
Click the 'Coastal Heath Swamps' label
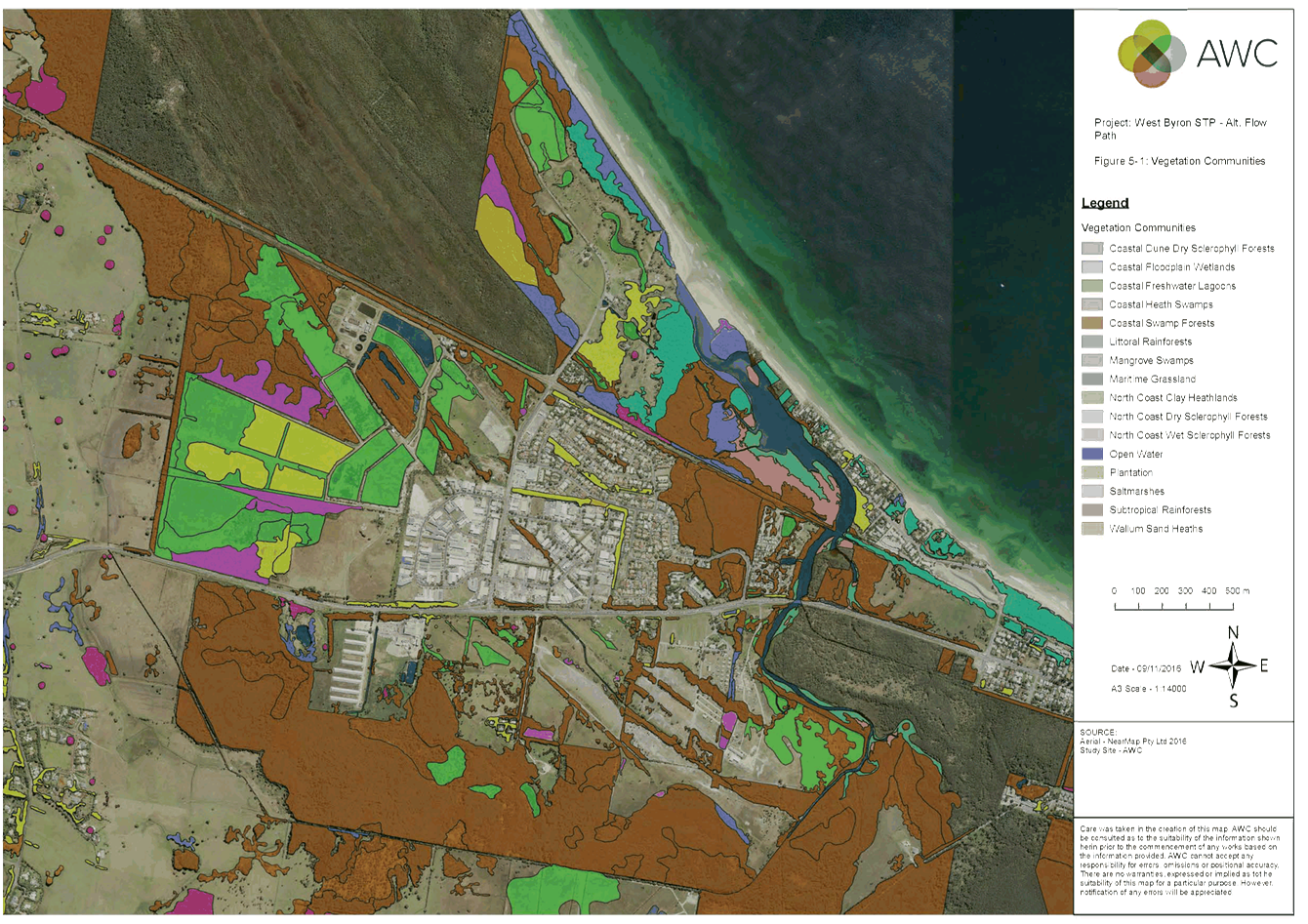1161,304
